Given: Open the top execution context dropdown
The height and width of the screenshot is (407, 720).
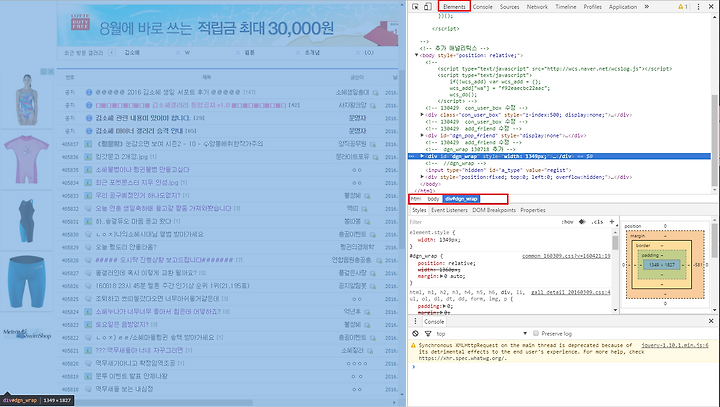Looking at the screenshot, I should pyautogui.click(x=481, y=334).
